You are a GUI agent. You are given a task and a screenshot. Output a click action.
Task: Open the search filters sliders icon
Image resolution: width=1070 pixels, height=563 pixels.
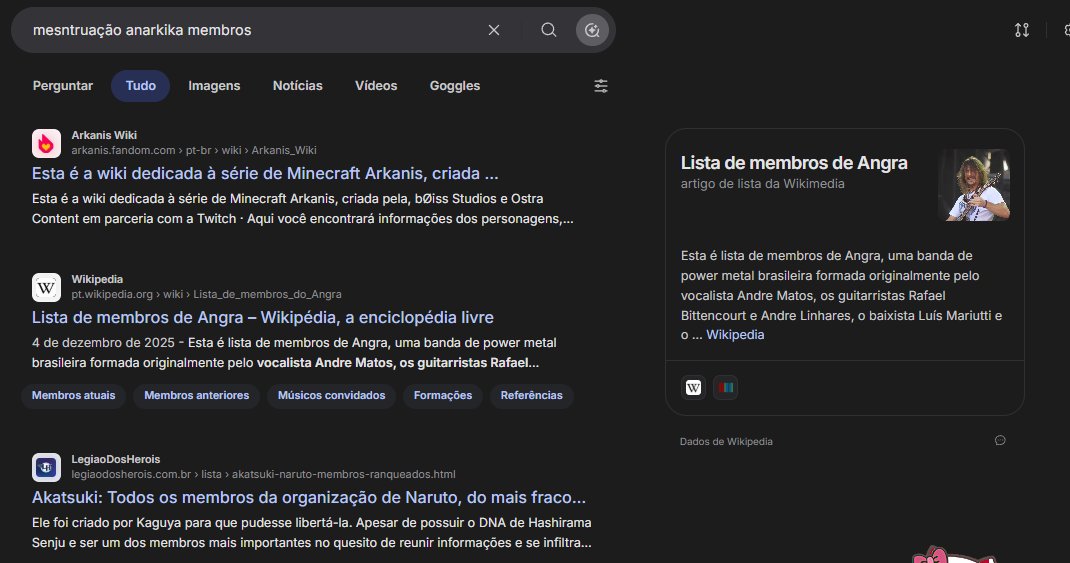601,86
